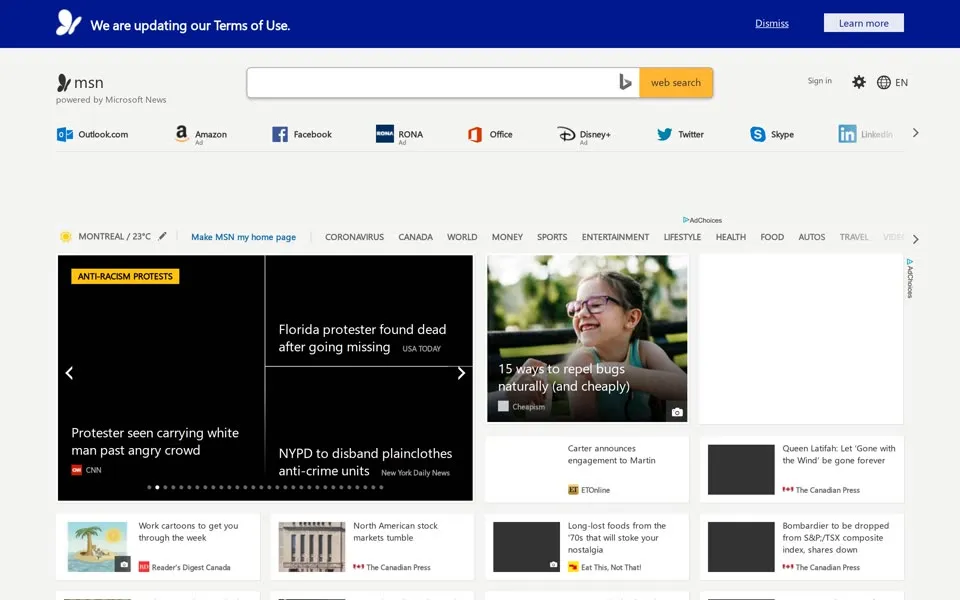Viewport: 960px width, 600px height.
Task: Open the Disney+ shortcut
Action: [583, 134]
